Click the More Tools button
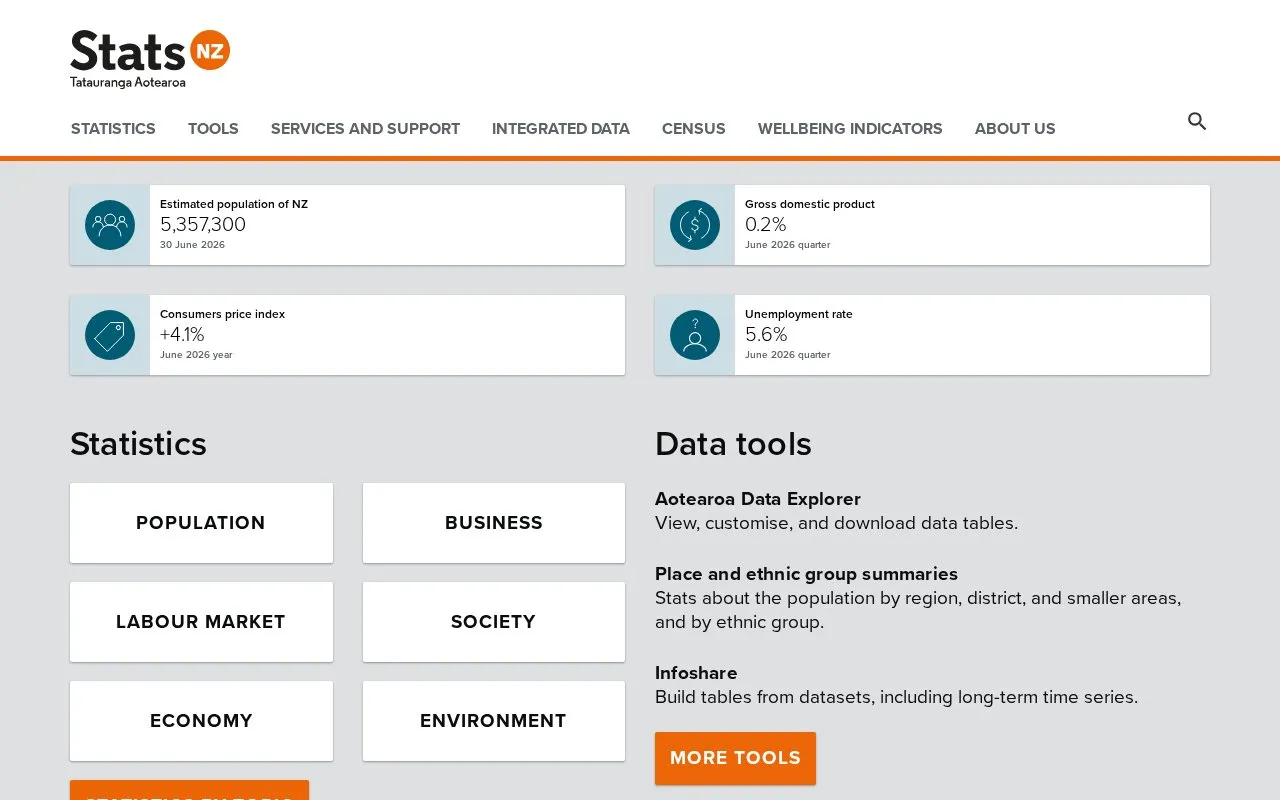The width and height of the screenshot is (1280, 800). point(735,758)
